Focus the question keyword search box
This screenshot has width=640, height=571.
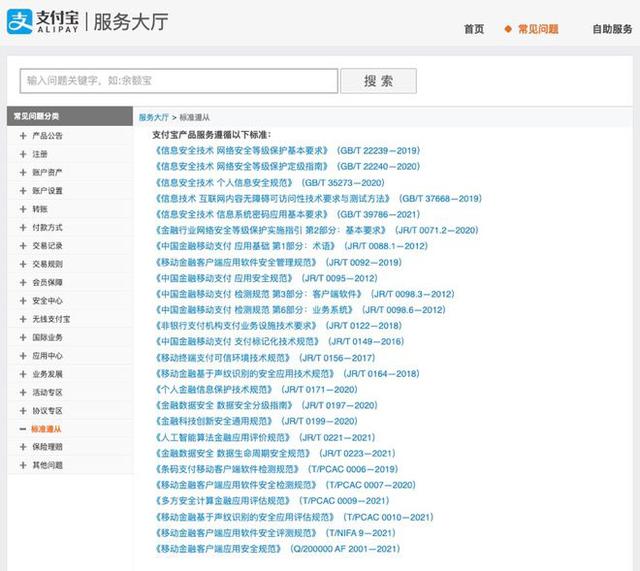pos(179,81)
